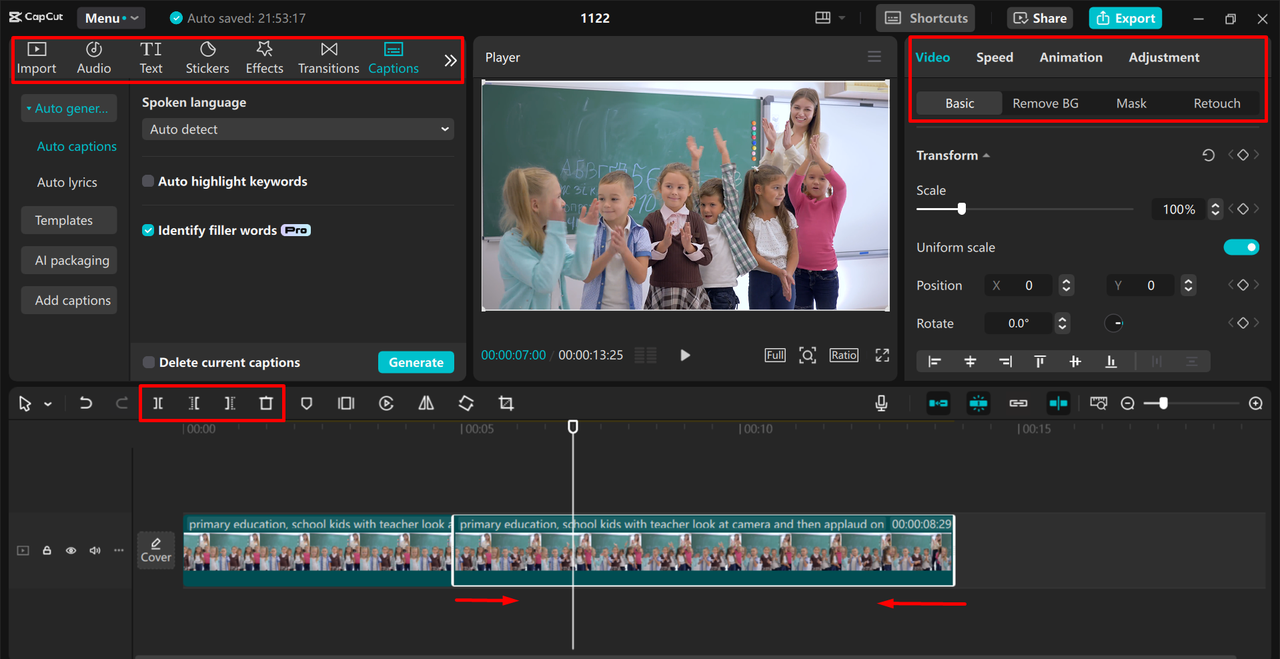Add a Scale keyframe
This screenshot has height=659, width=1280.
tap(1243, 209)
